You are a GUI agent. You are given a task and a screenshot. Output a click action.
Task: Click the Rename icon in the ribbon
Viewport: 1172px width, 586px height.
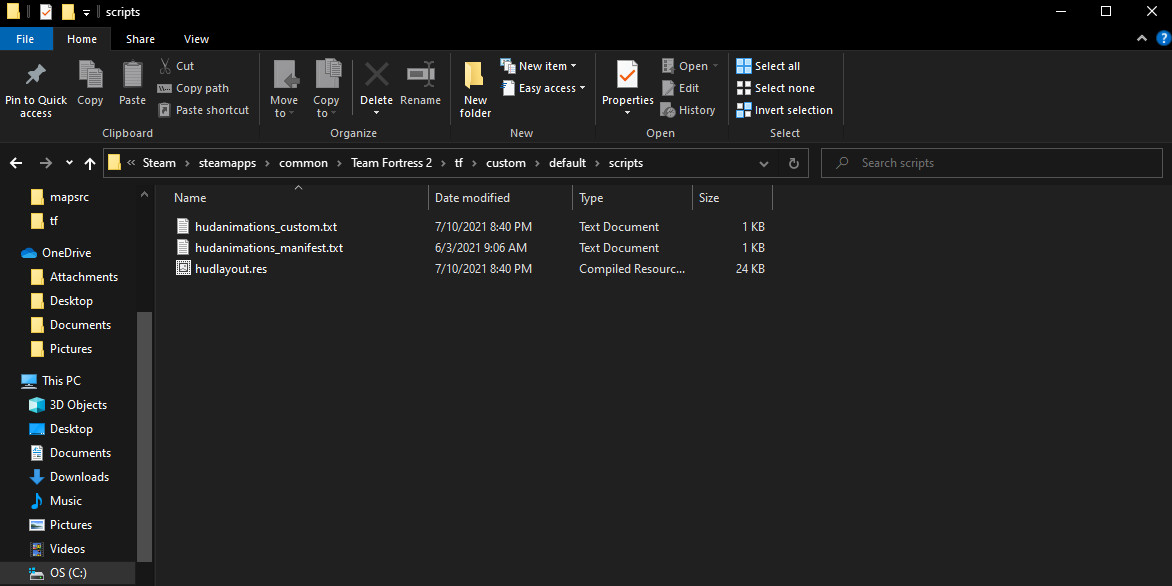(x=420, y=76)
